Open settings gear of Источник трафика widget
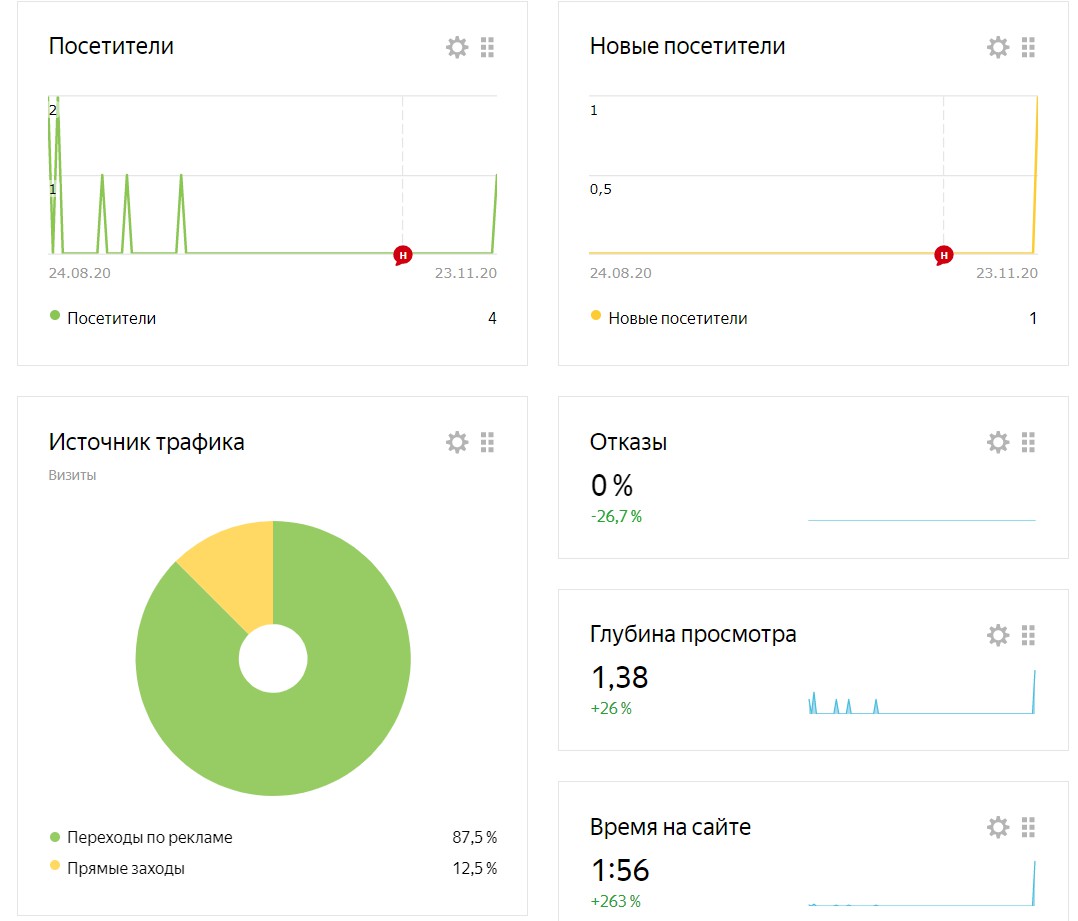Viewport: 1078px width, 921px height. click(457, 443)
